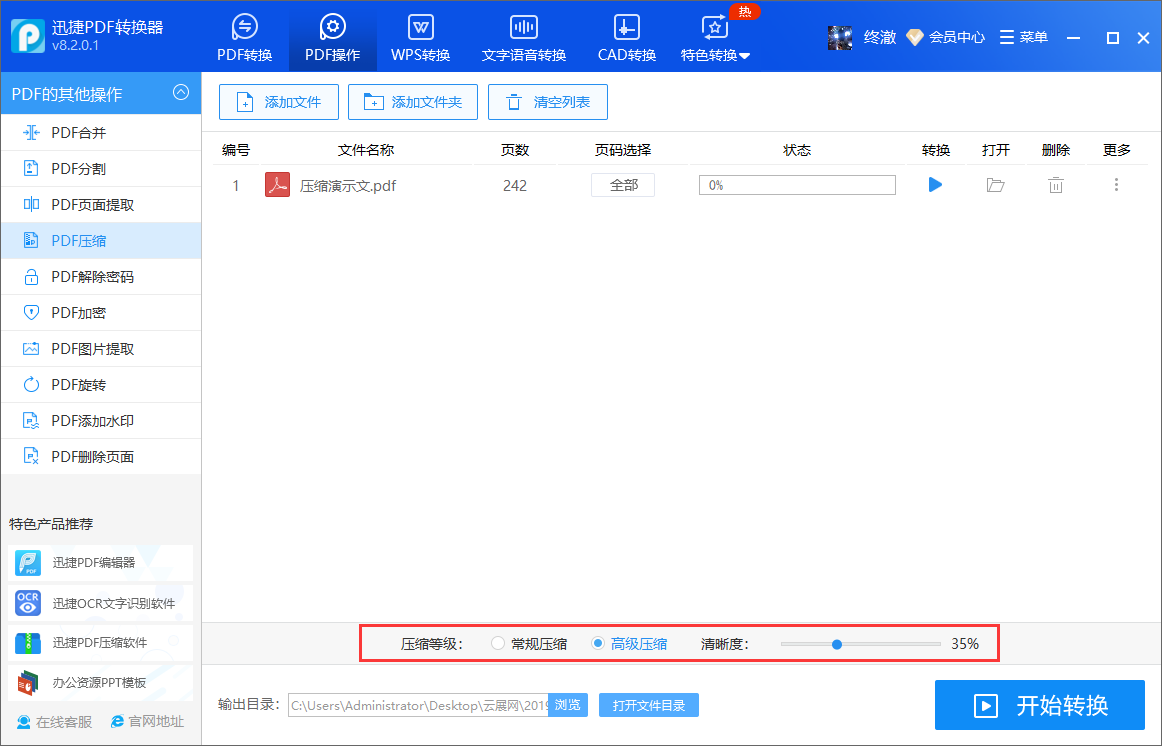Adjust the 清晰度 clarity slider

(x=836, y=644)
